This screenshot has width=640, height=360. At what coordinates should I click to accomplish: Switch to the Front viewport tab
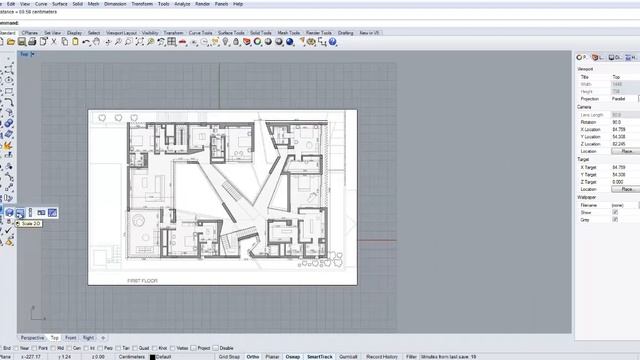[x=71, y=338]
